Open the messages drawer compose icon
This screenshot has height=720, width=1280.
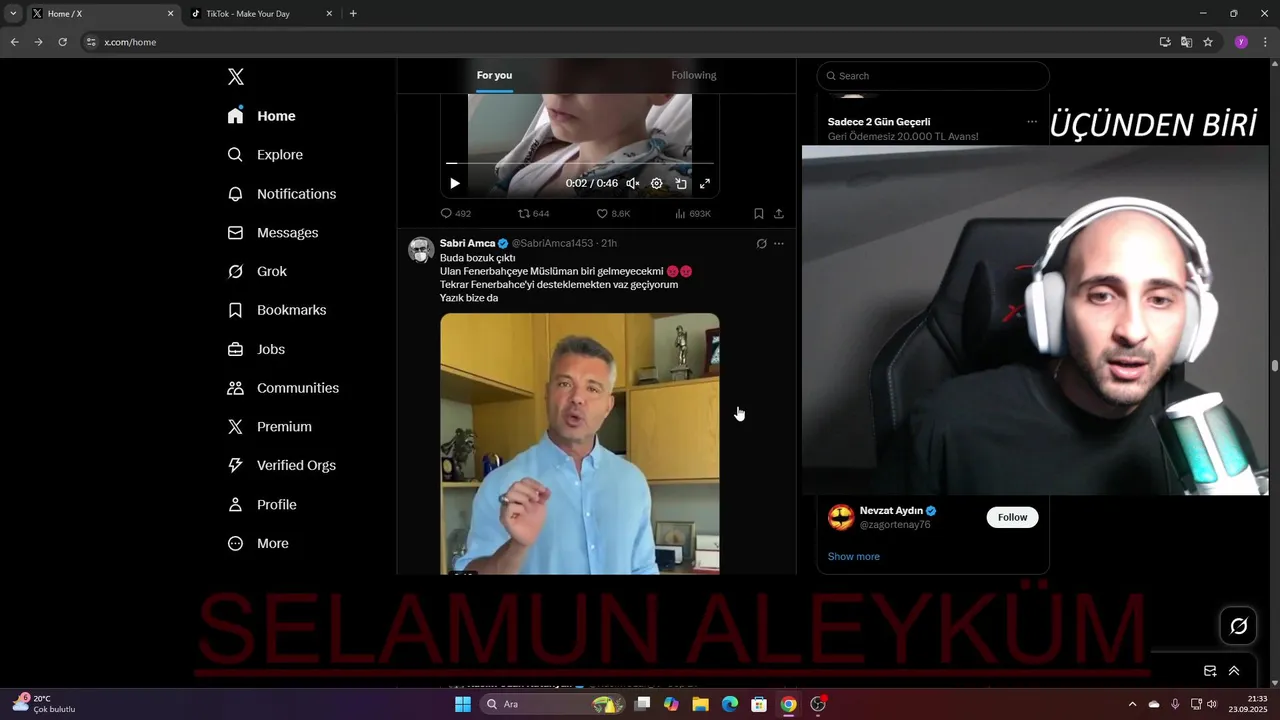click(x=1210, y=671)
